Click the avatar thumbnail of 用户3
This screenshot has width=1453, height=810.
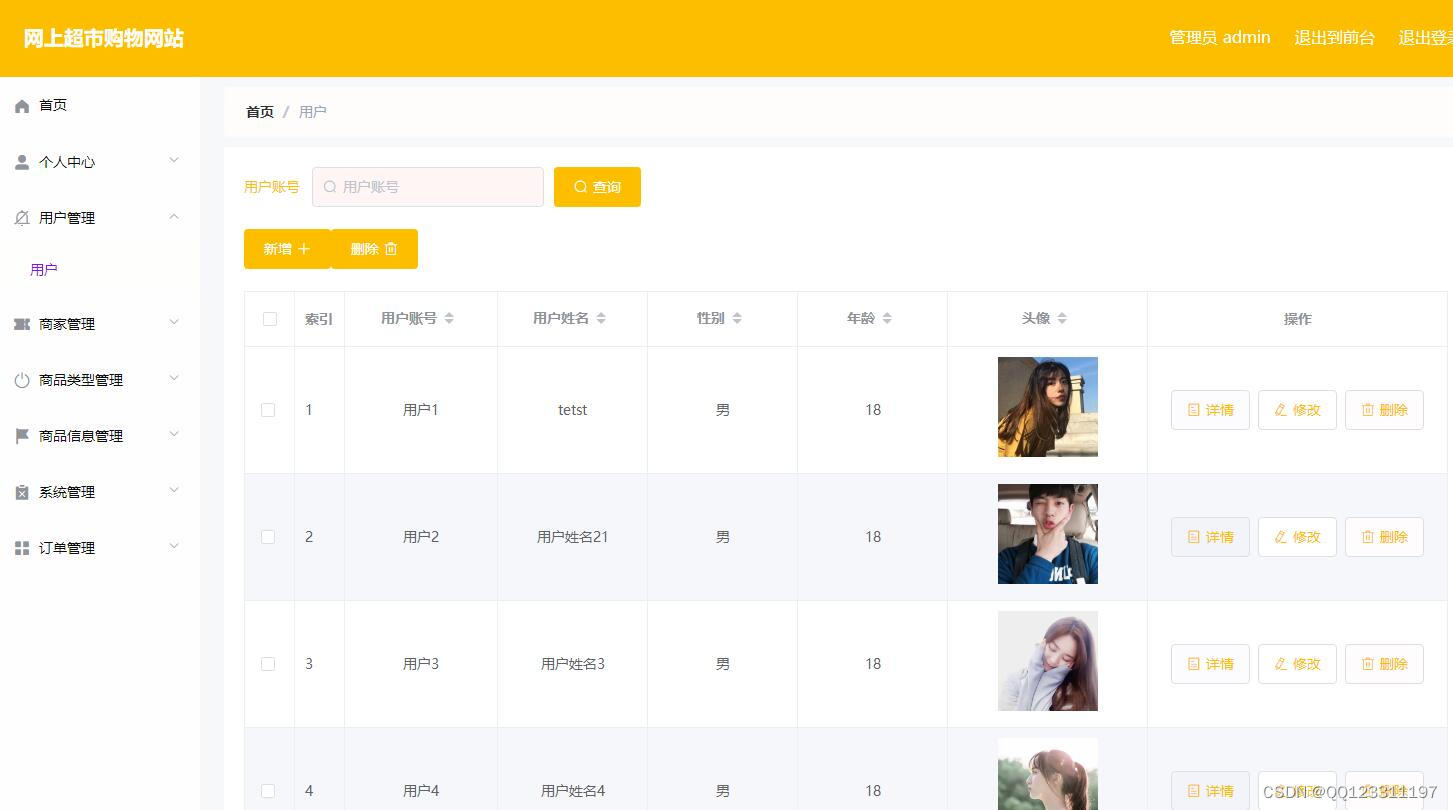(1048, 661)
